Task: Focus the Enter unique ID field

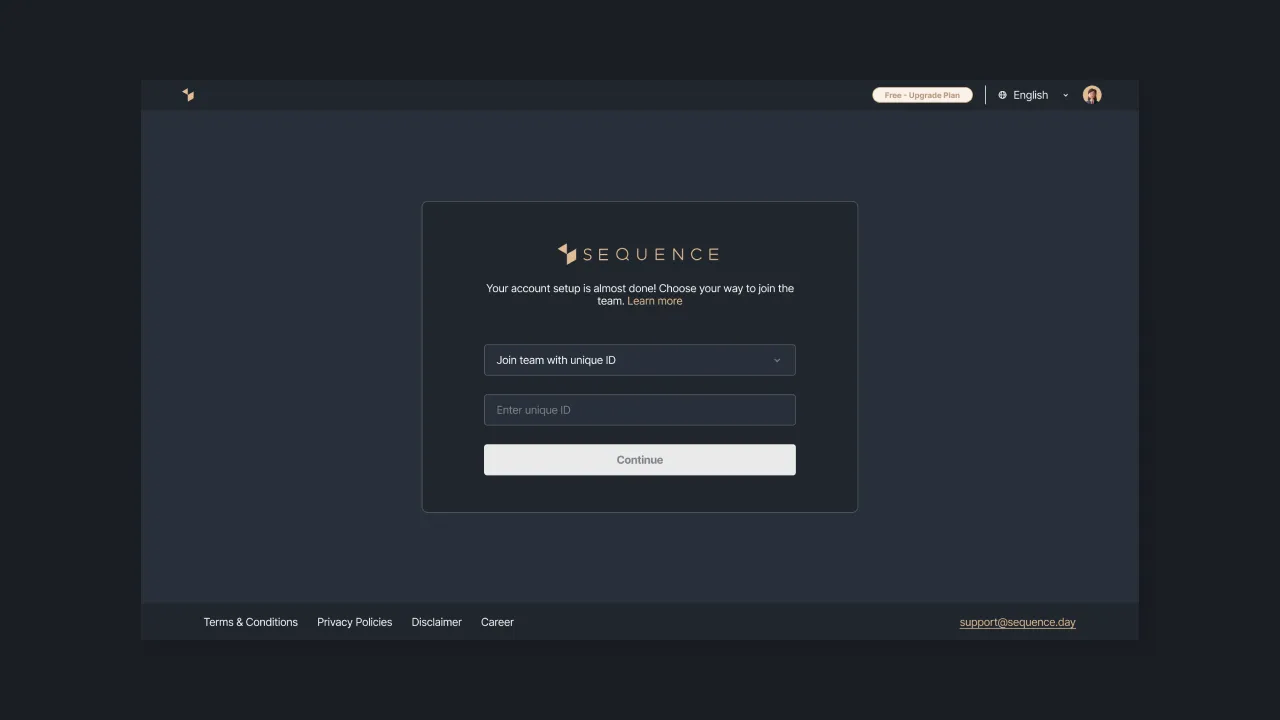Action: 640,410
